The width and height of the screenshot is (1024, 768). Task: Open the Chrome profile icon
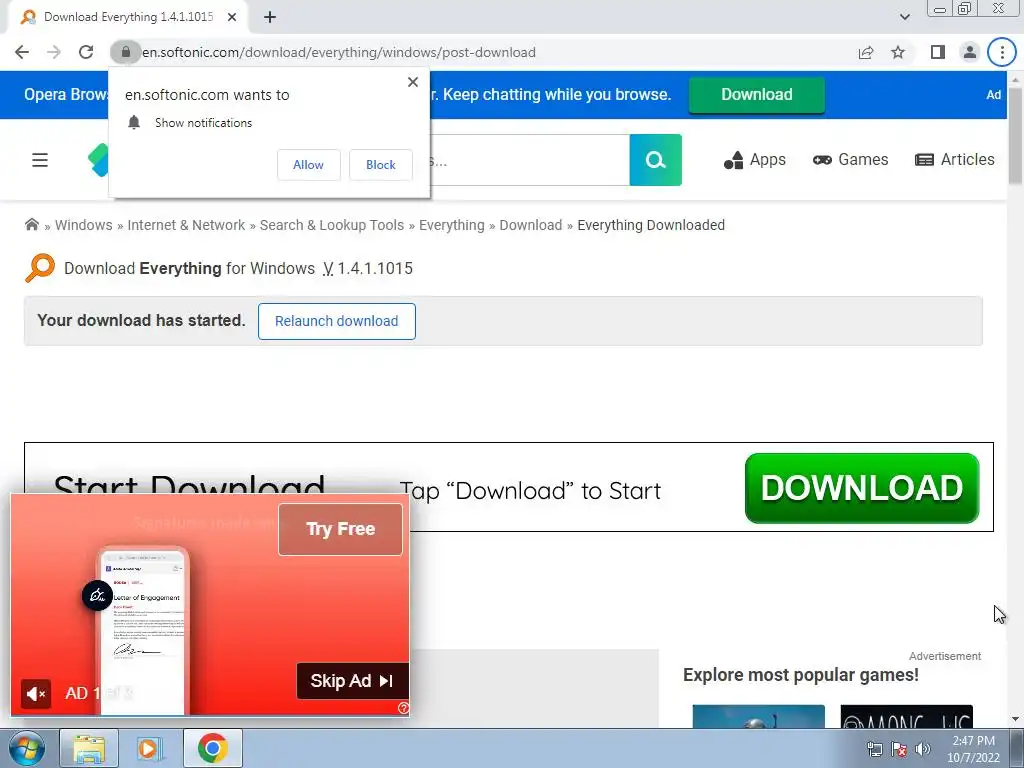click(x=970, y=52)
